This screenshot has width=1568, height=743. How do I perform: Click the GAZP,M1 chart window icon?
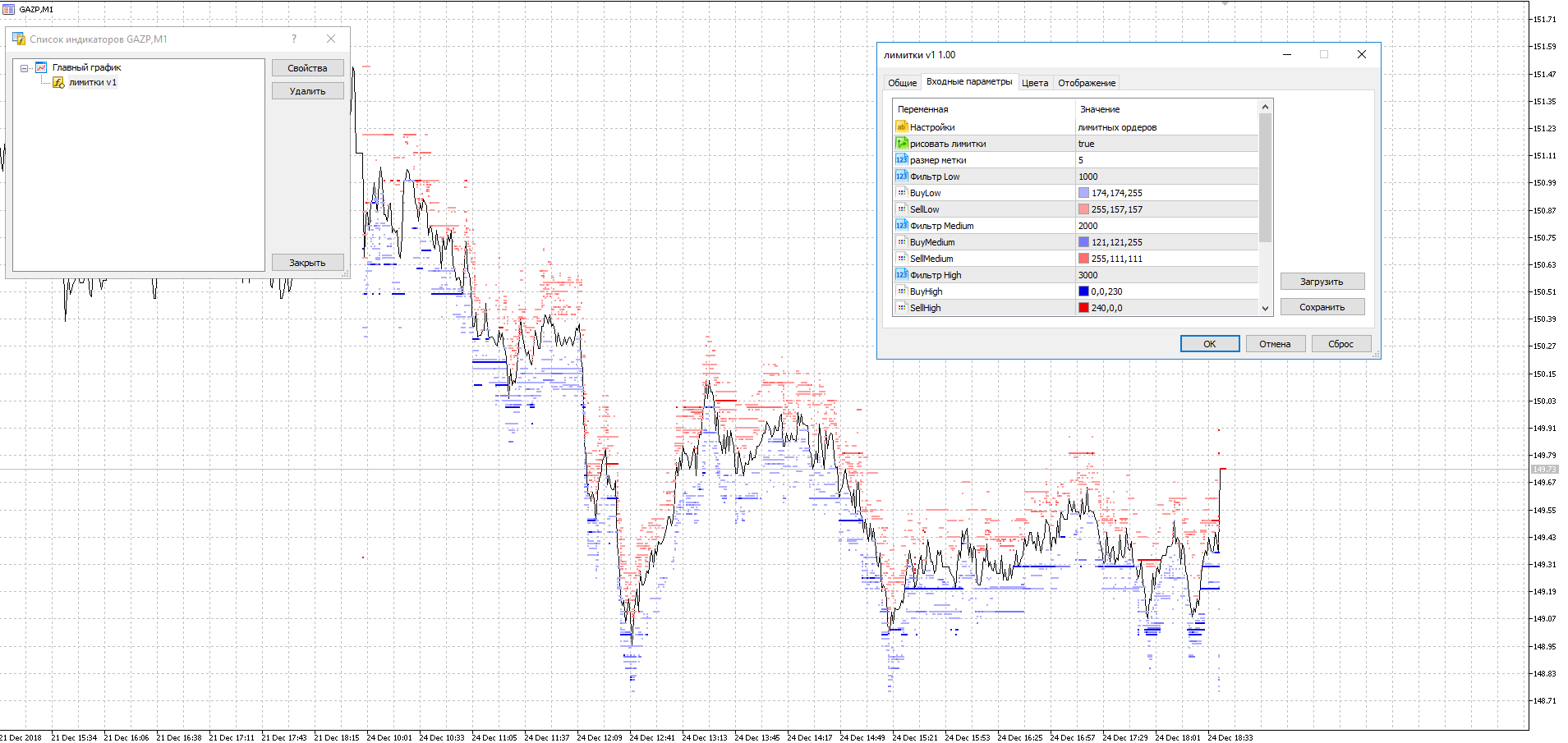(8, 9)
